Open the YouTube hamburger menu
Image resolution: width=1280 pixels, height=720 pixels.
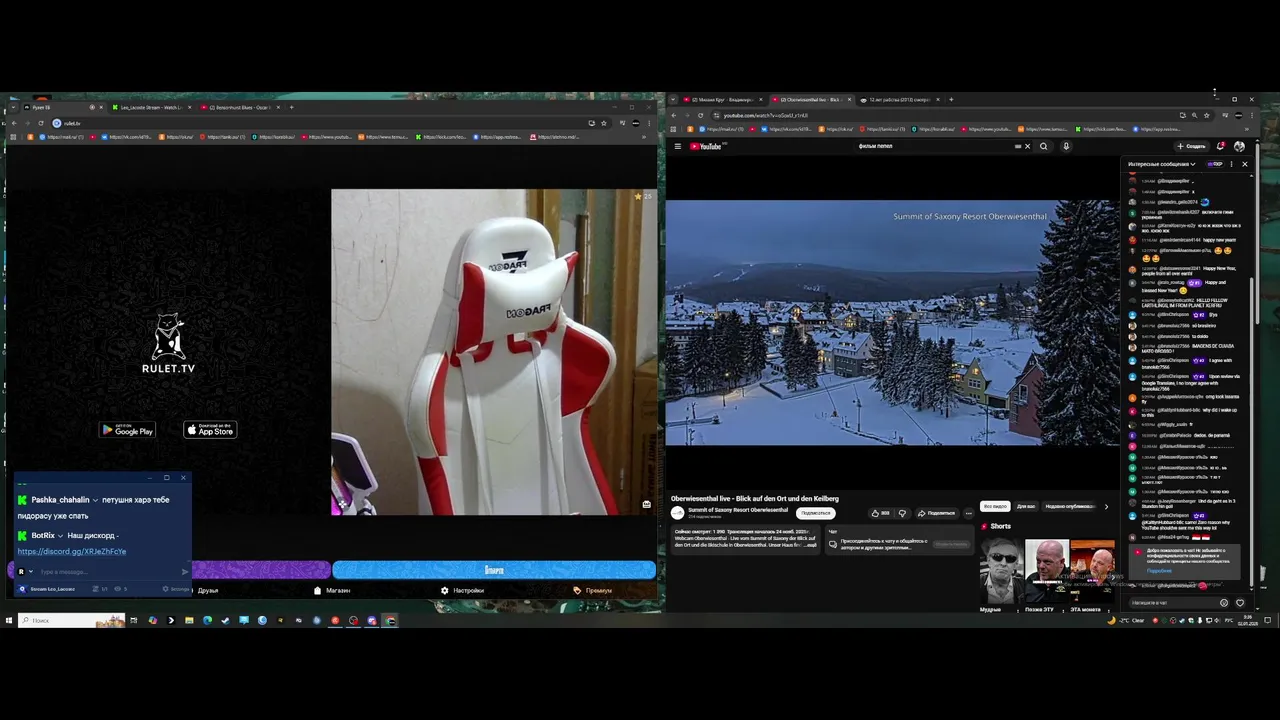point(677,146)
